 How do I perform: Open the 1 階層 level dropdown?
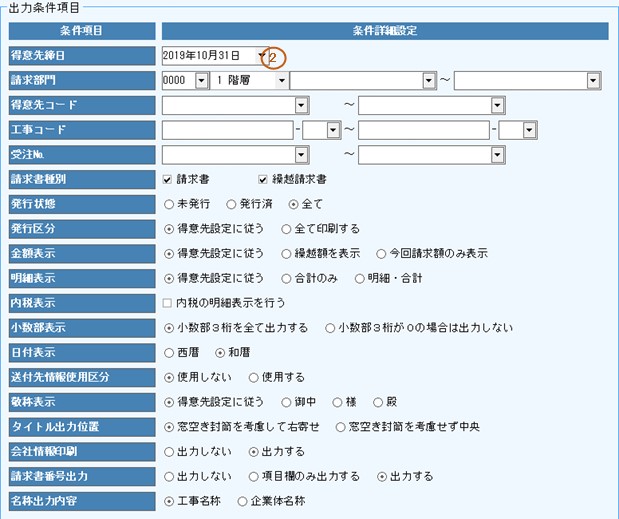point(282,80)
